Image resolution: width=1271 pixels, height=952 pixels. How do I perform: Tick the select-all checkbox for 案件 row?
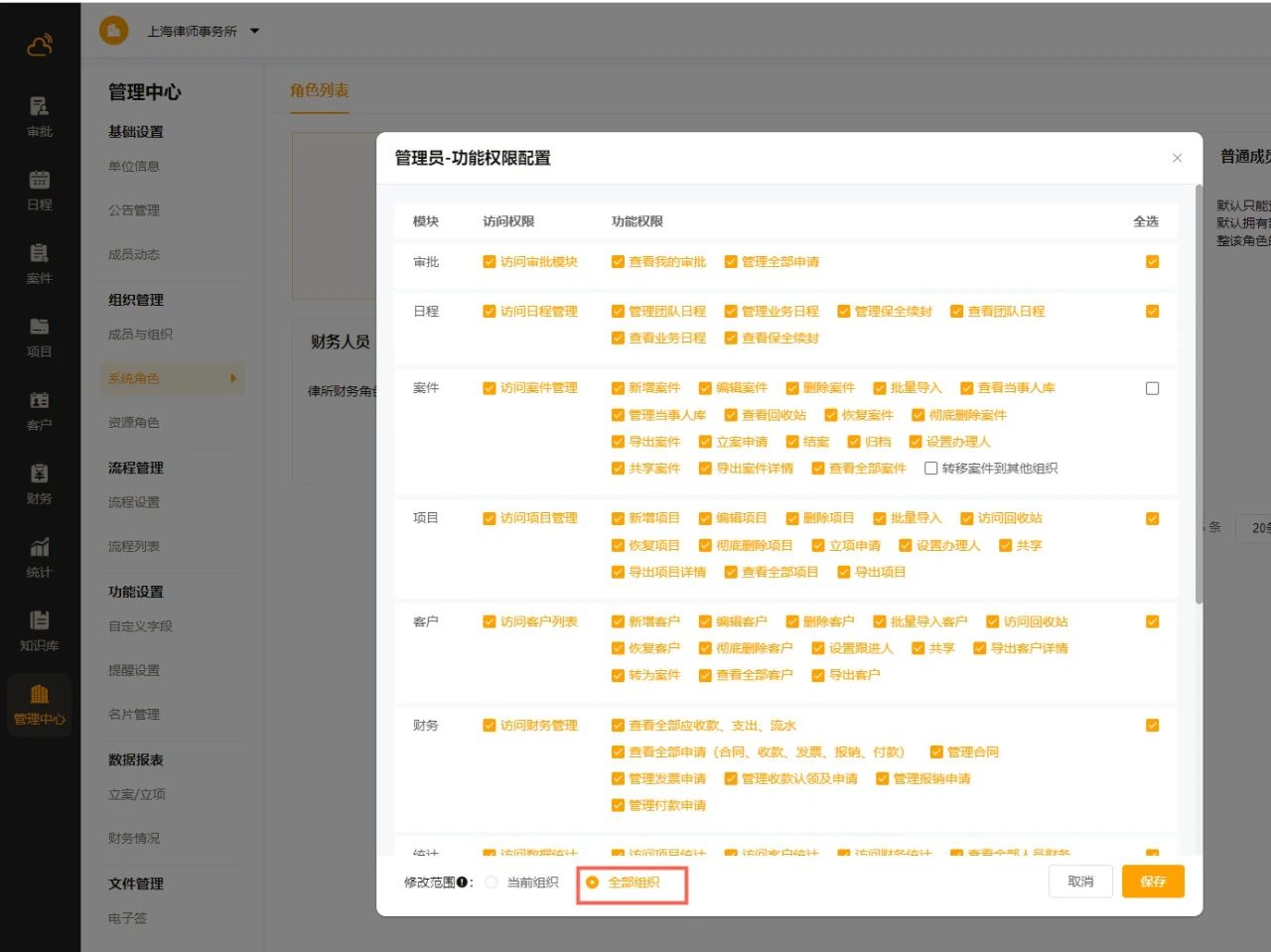tap(1152, 388)
